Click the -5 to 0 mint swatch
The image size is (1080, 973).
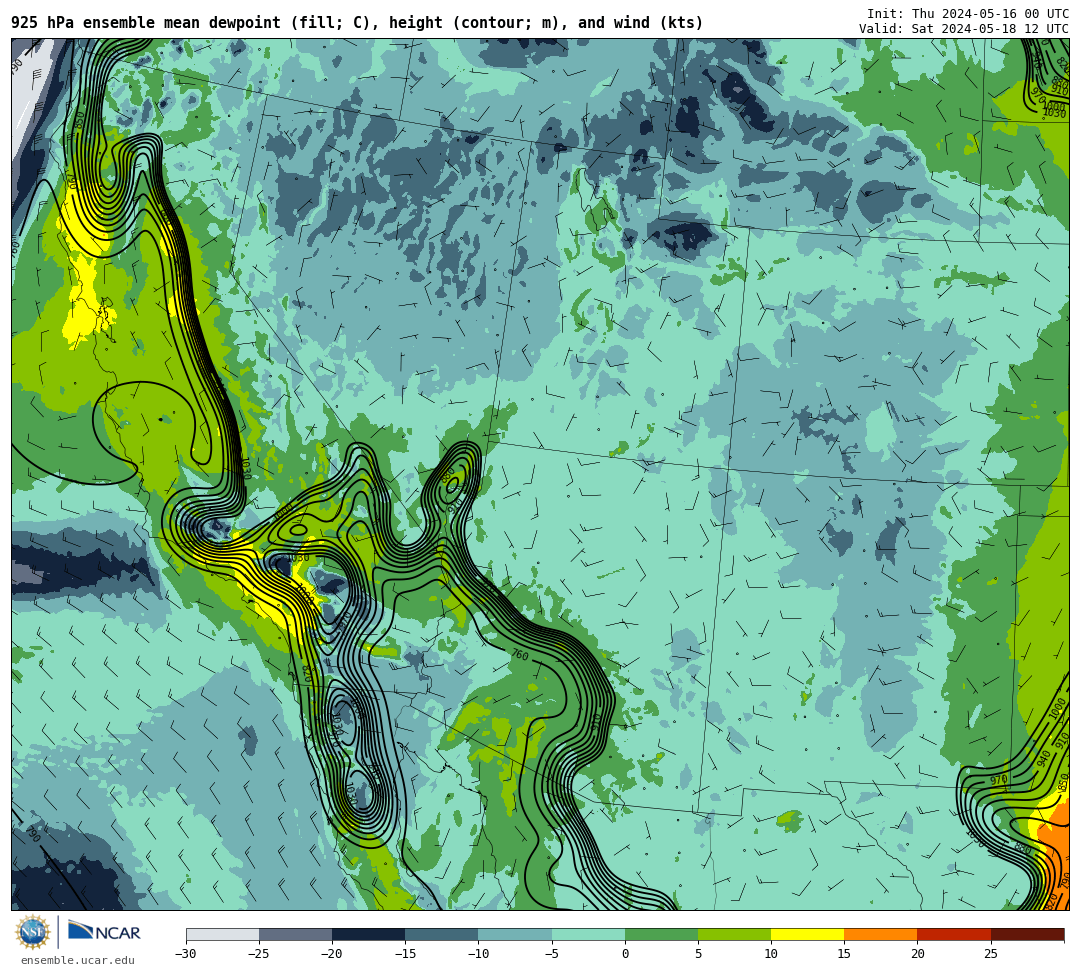coord(588,934)
